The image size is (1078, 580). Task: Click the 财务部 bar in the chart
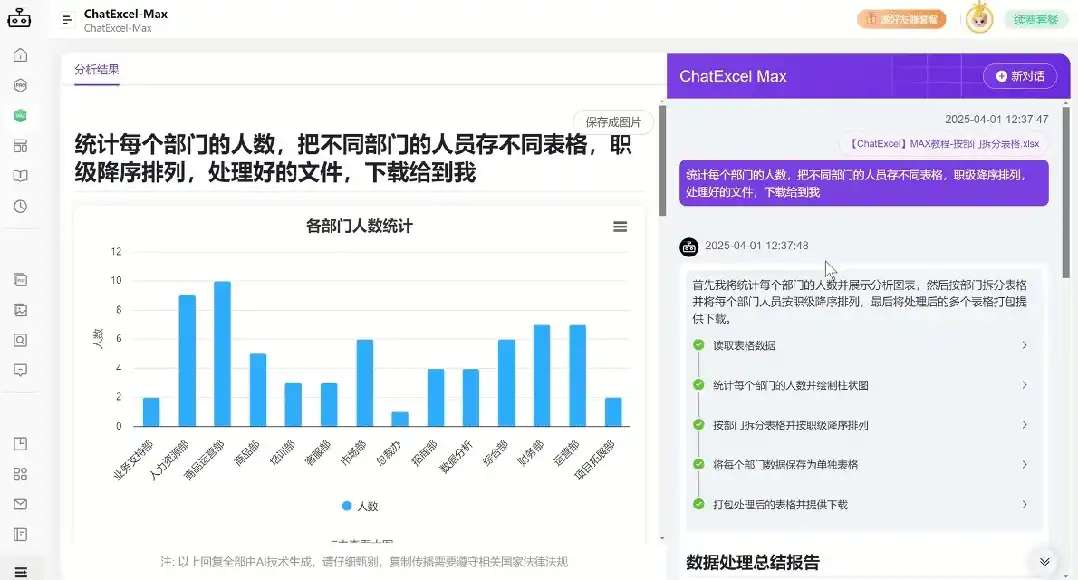tap(542, 376)
